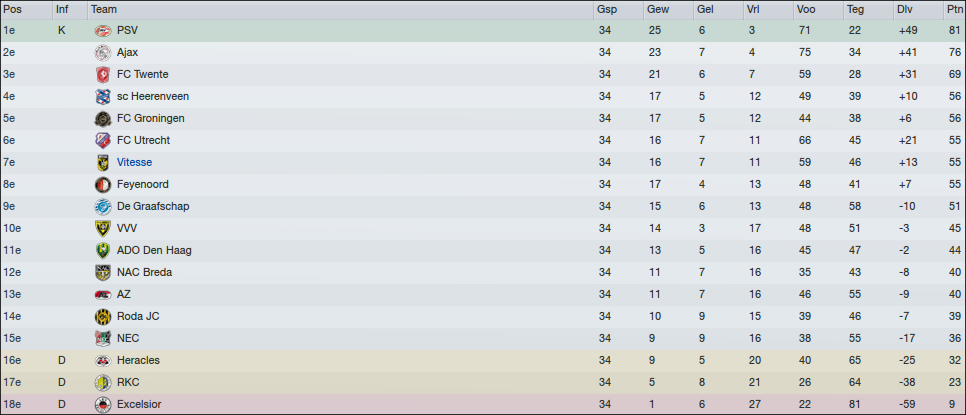966x415 pixels.
Task: Click the FC Twente crest icon
Action: point(102,74)
